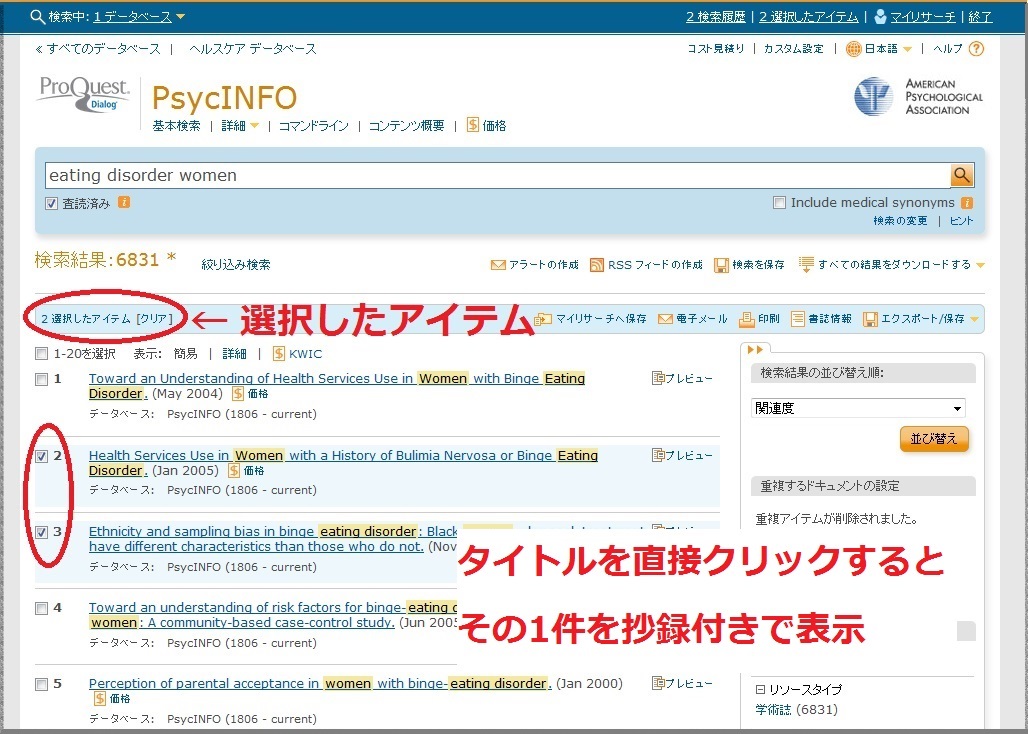Click the price icon for result 2
1028x734 pixels.
coord(234,471)
